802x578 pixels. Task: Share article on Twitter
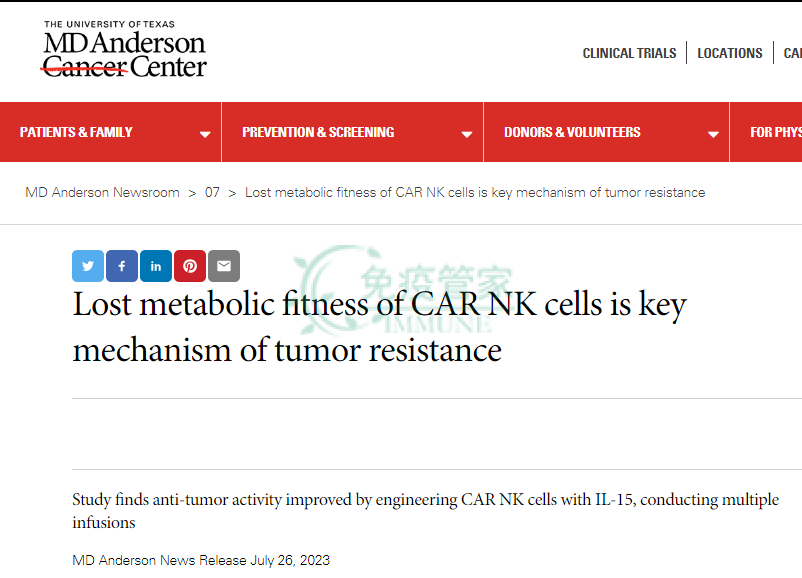pyautogui.click(x=88, y=266)
